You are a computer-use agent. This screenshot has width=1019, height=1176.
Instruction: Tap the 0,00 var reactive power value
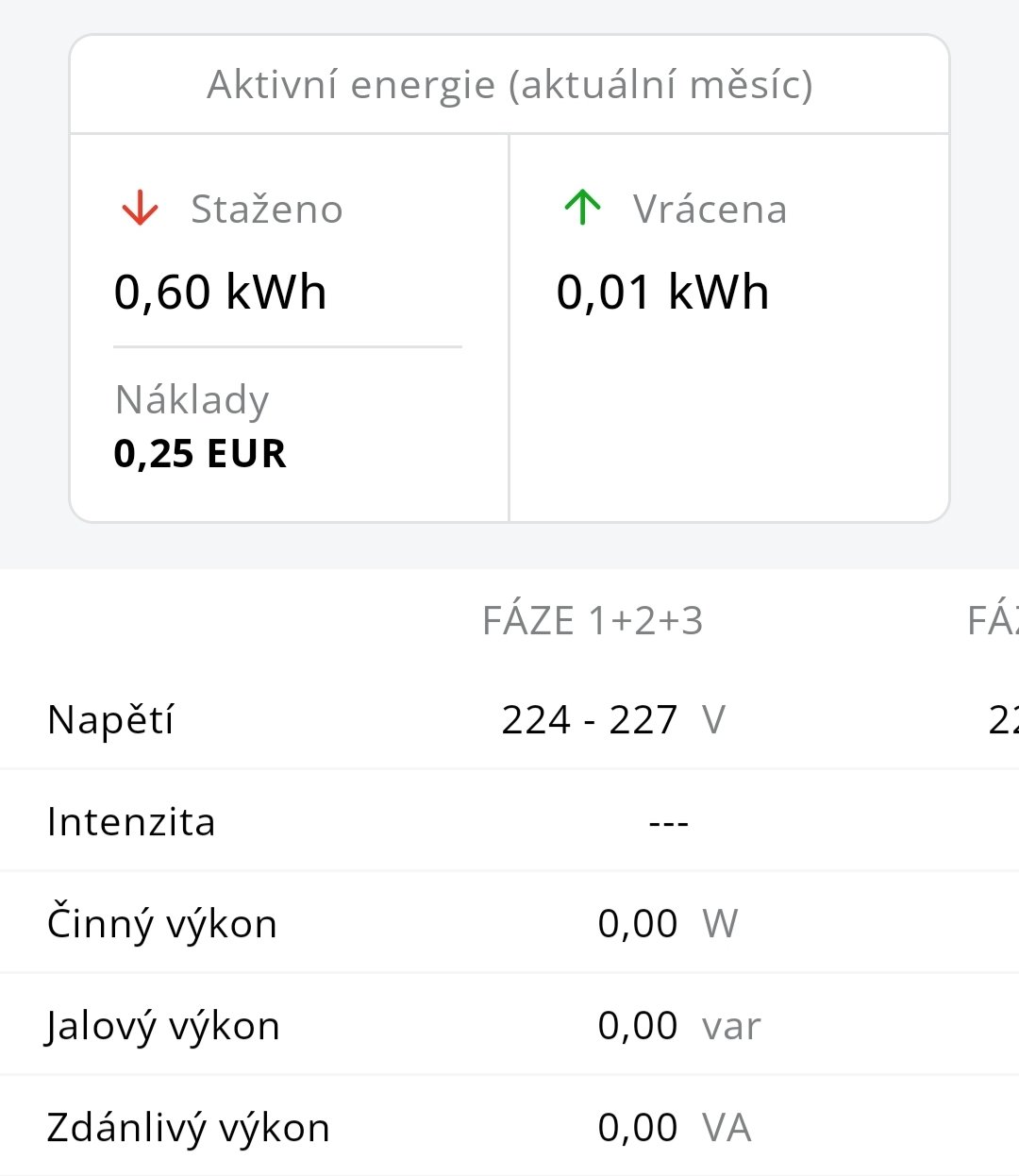(x=677, y=1026)
